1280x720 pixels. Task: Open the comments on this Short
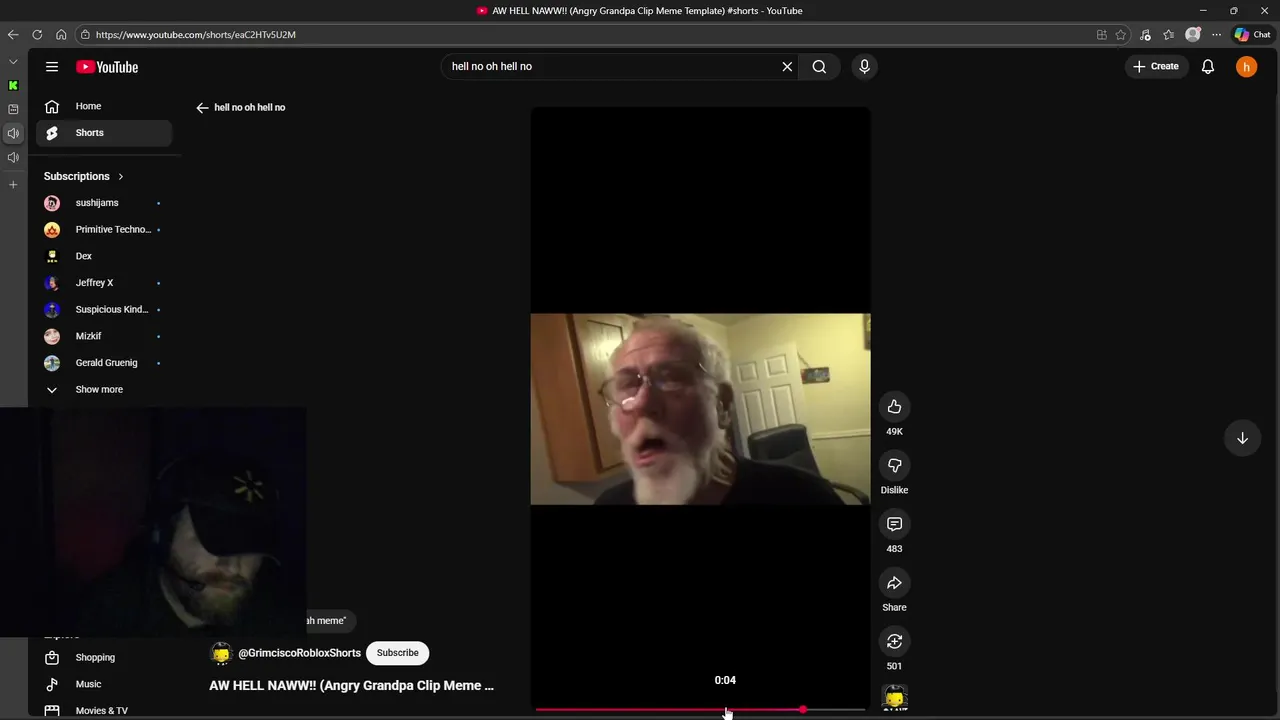point(894,524)
